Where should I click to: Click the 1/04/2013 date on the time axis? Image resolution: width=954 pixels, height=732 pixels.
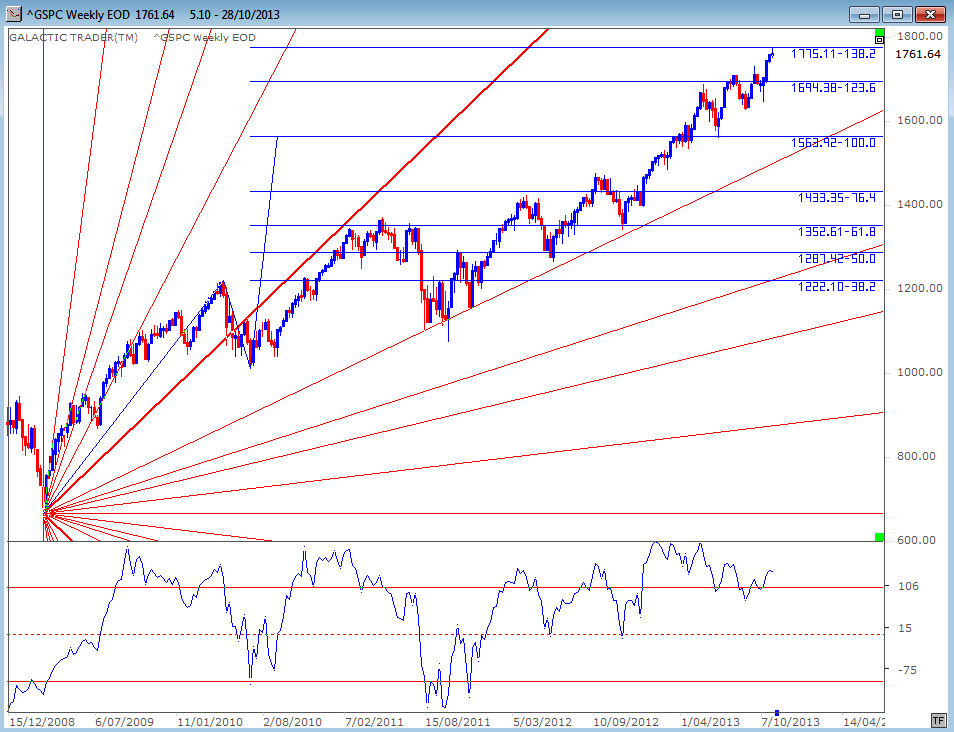click(x=710, y=722)
